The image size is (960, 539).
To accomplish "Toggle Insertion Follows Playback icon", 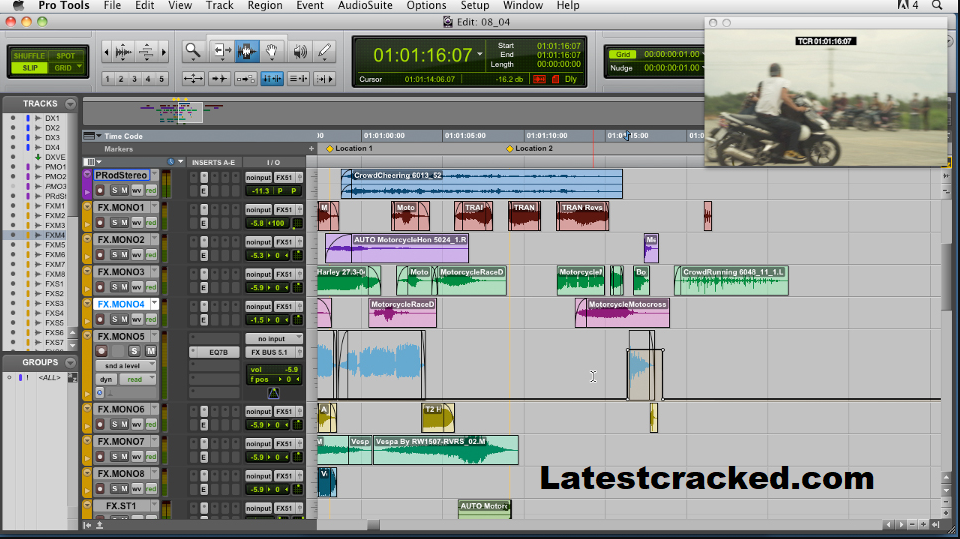I will point(324,78).
